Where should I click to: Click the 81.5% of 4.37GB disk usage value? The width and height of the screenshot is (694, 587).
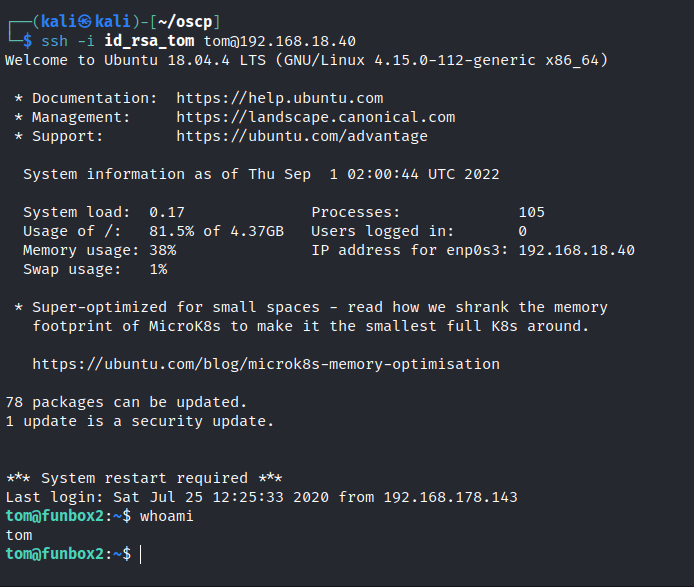tap(216, 231)
